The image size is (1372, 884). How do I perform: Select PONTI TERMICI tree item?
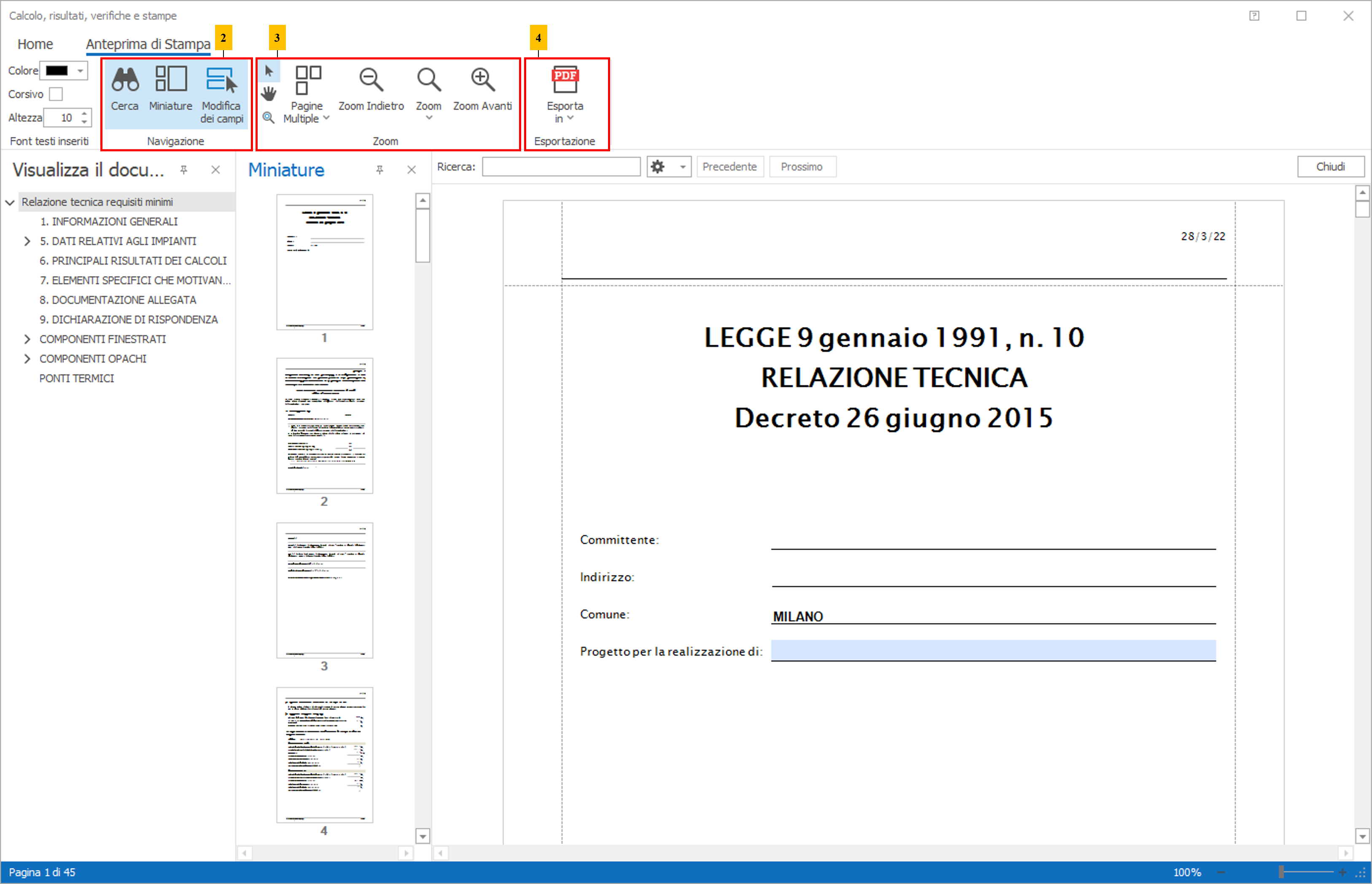click(76, 378)
